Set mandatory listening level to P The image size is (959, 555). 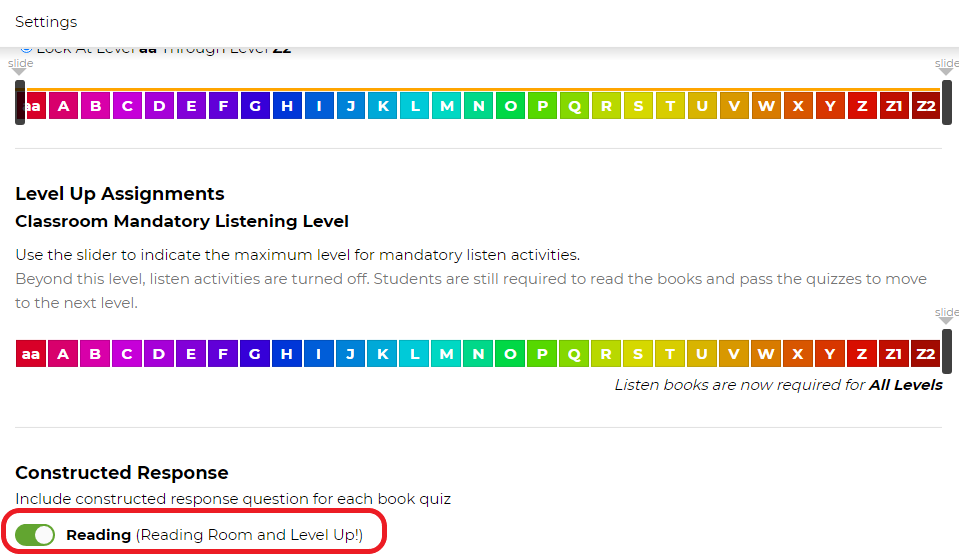542,354
